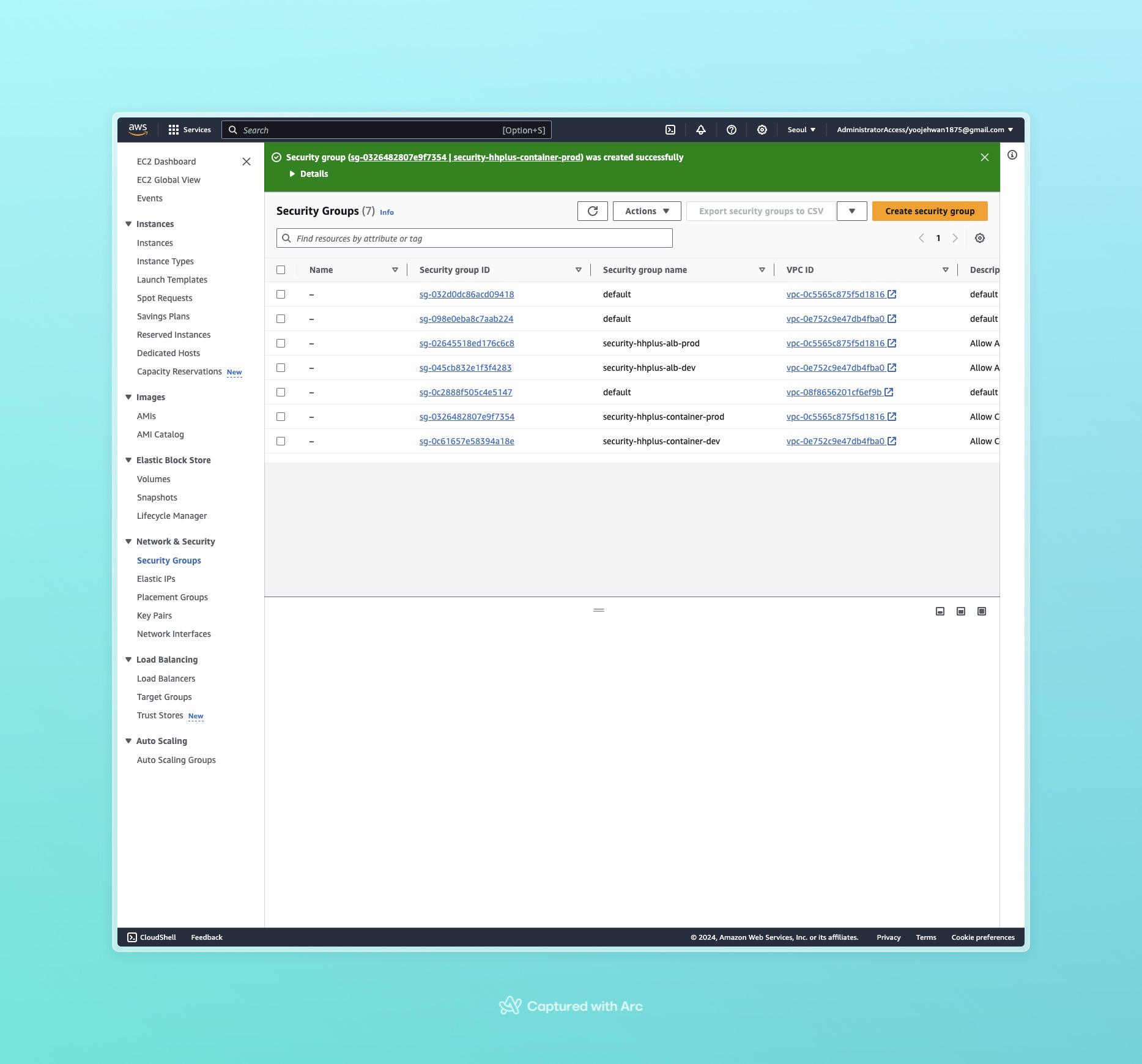This screenshot has width=1142, height=1064.
Task: Collapse the Auto Scaling section
Action: [128, 741]
